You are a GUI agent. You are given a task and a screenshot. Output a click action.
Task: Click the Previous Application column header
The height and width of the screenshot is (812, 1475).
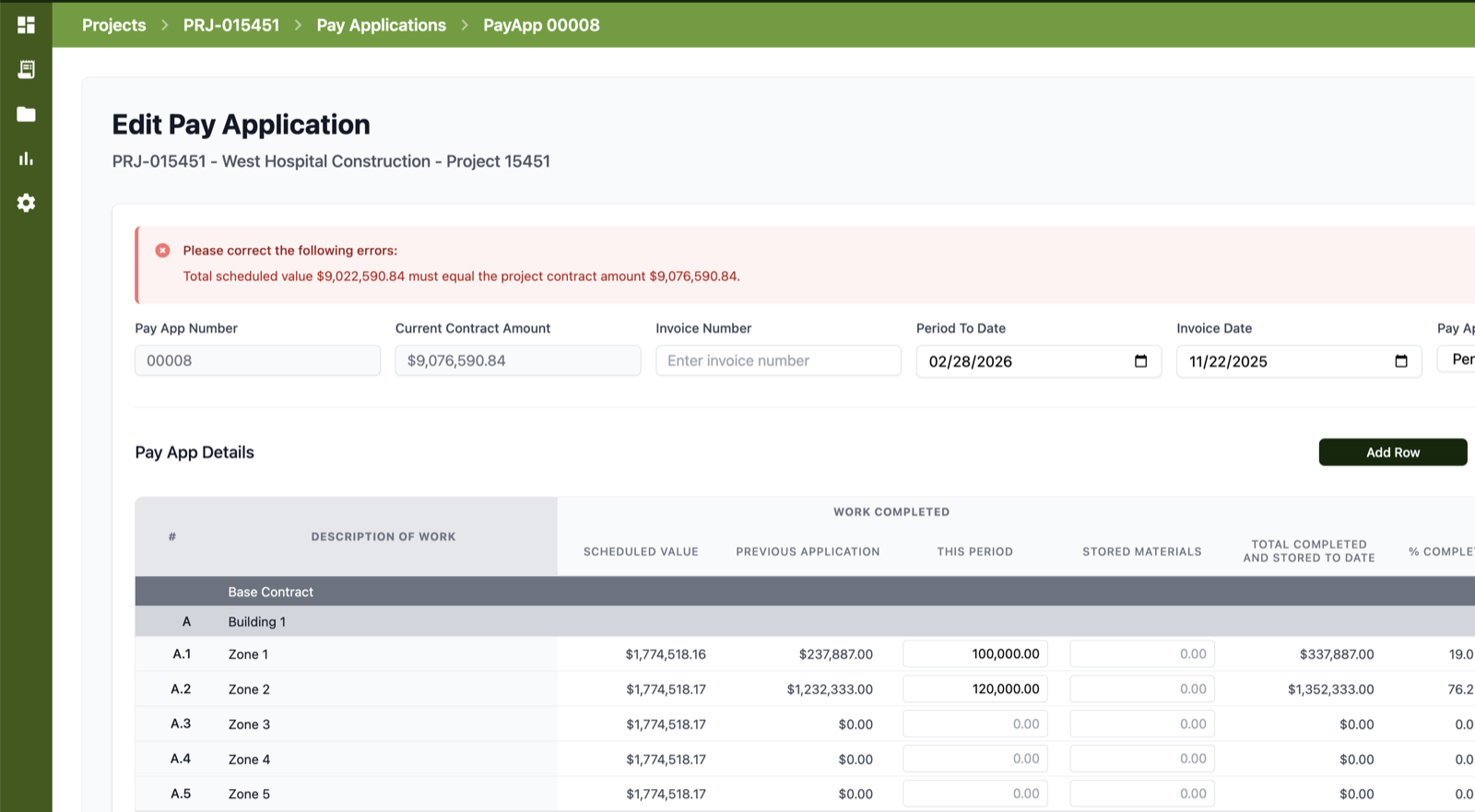(808, 551)
